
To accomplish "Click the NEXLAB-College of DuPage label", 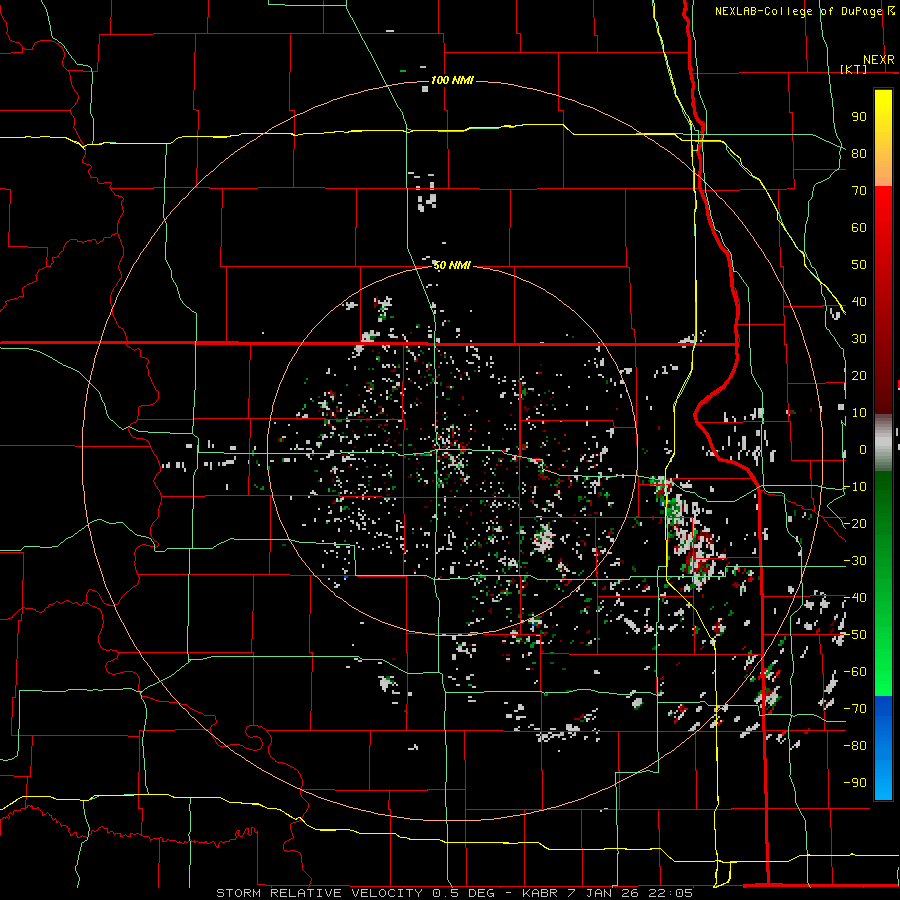I will point(798,11).
